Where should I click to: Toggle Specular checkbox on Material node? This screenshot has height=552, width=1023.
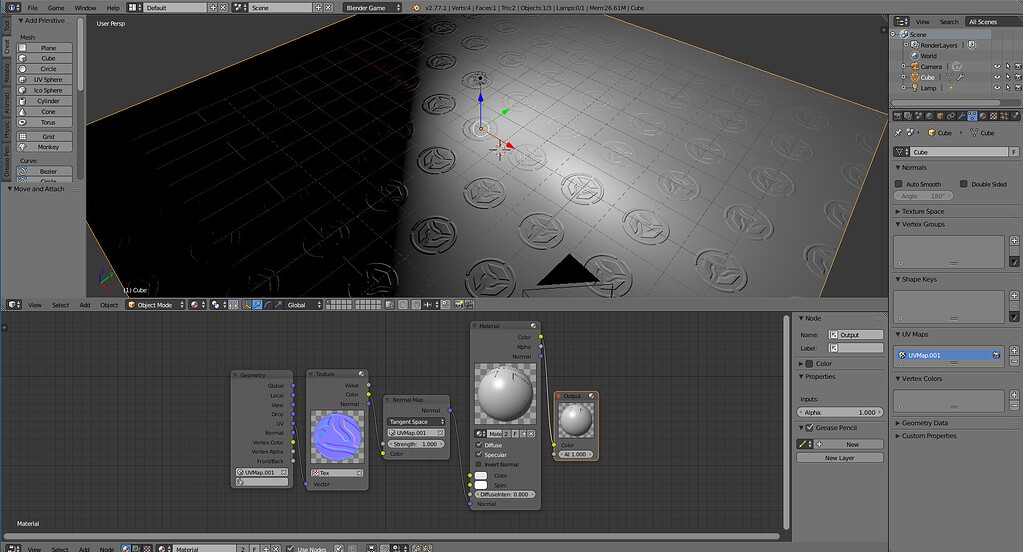coord(479,454)
